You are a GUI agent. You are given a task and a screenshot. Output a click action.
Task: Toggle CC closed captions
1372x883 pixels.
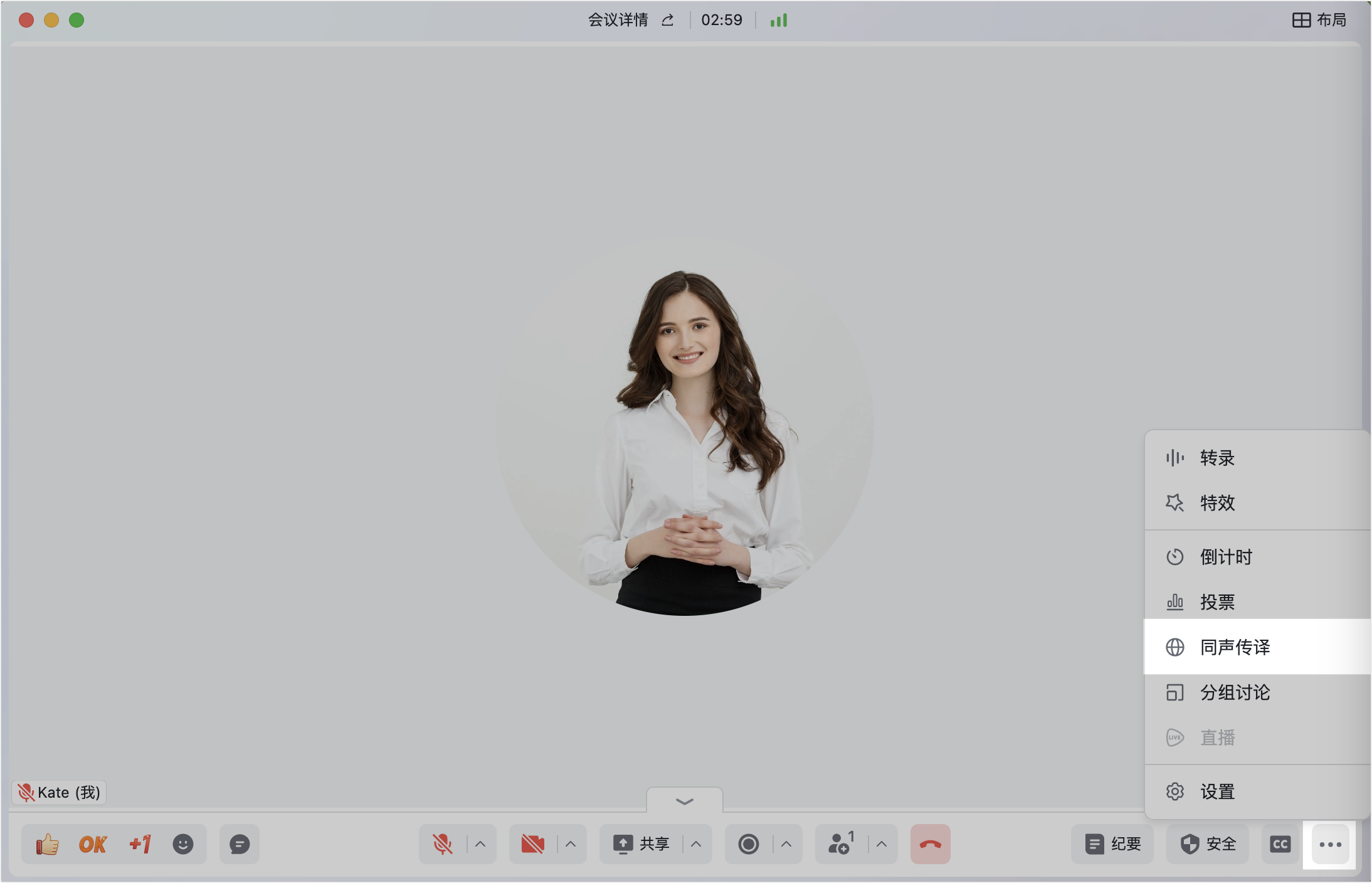pos(1280,844)
